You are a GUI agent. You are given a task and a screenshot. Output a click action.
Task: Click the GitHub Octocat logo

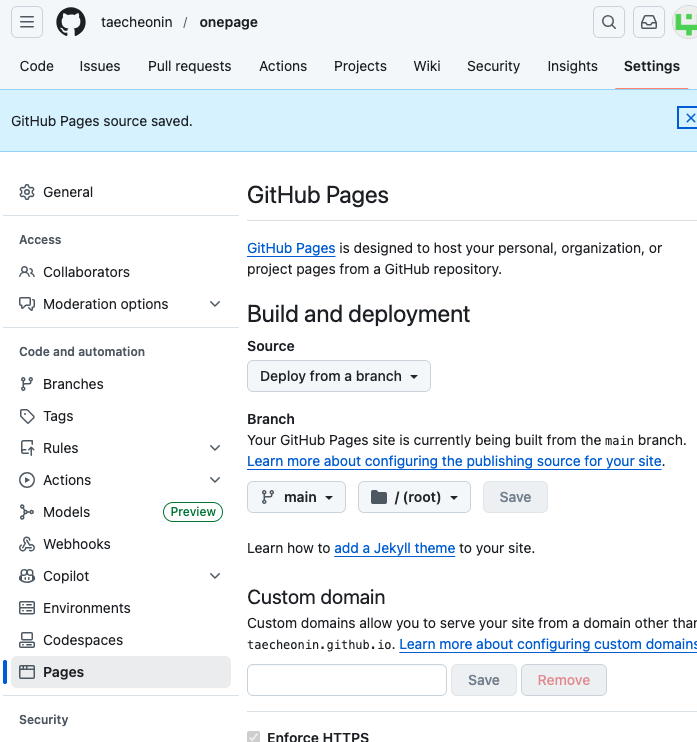click(x=71, y=22)
